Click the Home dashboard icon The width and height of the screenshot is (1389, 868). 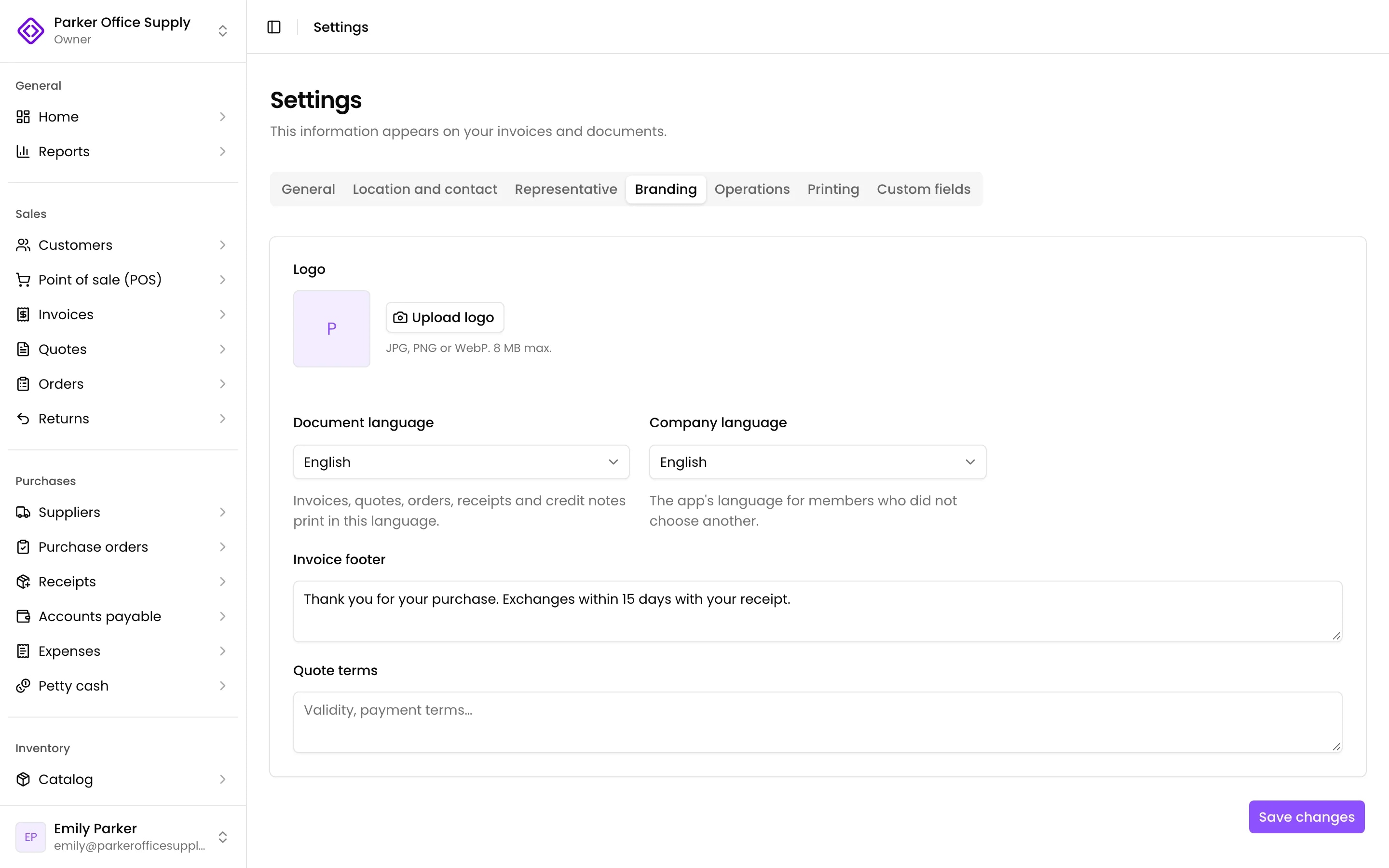pos(23,117)
